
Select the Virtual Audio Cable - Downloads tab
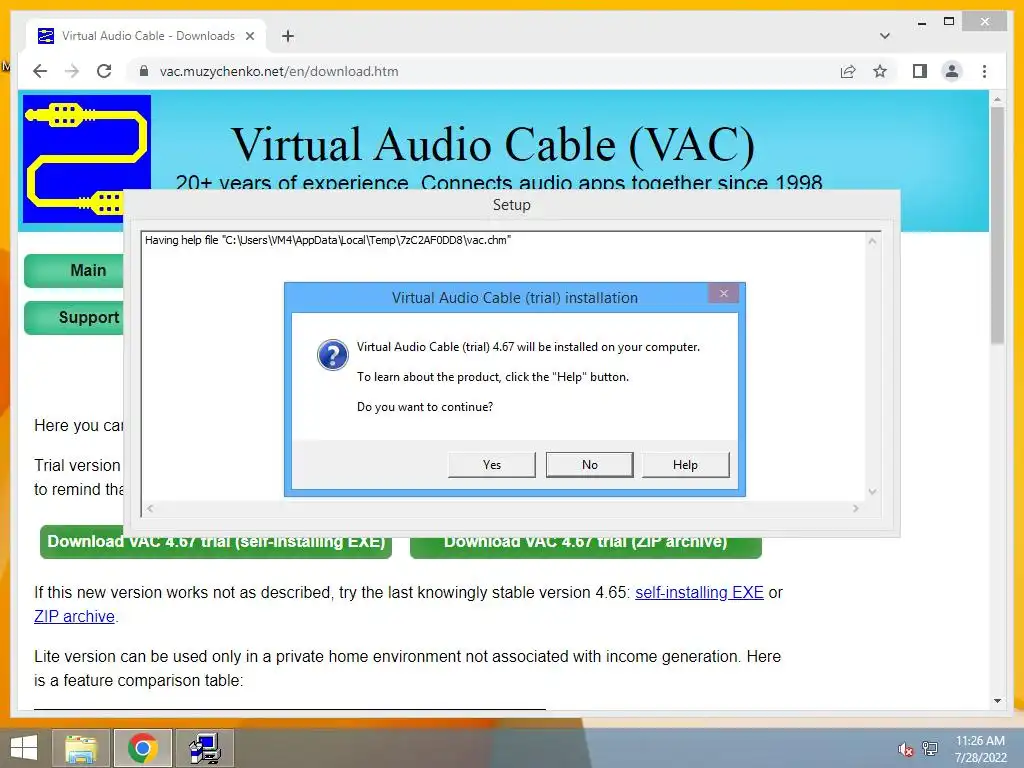tap(147, 36)
